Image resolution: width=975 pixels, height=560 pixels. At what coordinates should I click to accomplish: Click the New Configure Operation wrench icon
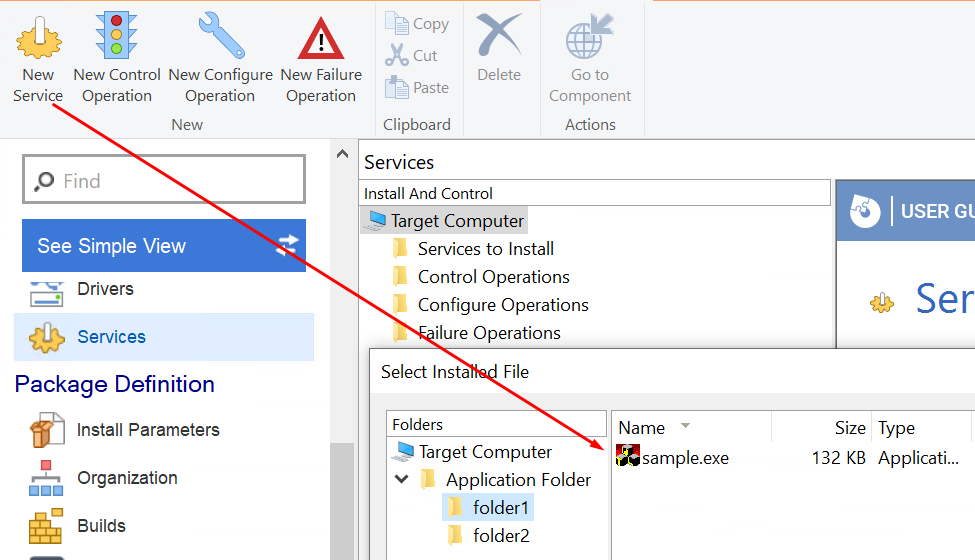click(x=220, y=36)
